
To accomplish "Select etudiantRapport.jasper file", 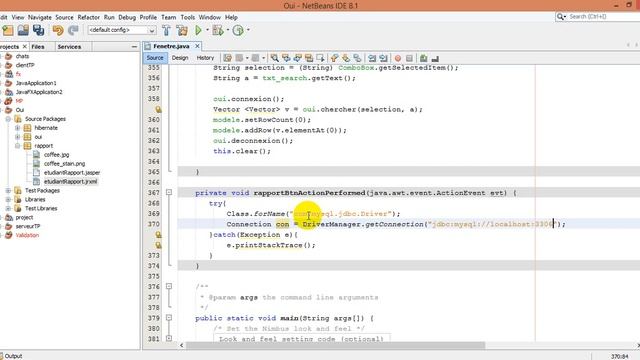I will coord(72,173).
